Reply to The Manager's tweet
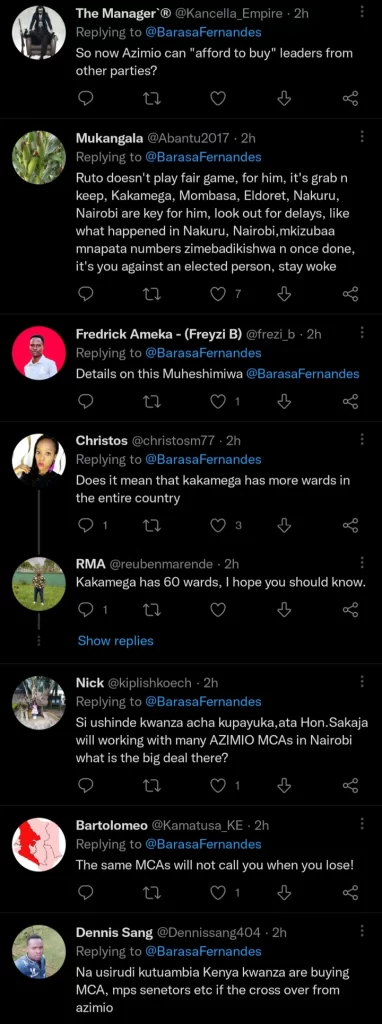 tap(86, 98)
